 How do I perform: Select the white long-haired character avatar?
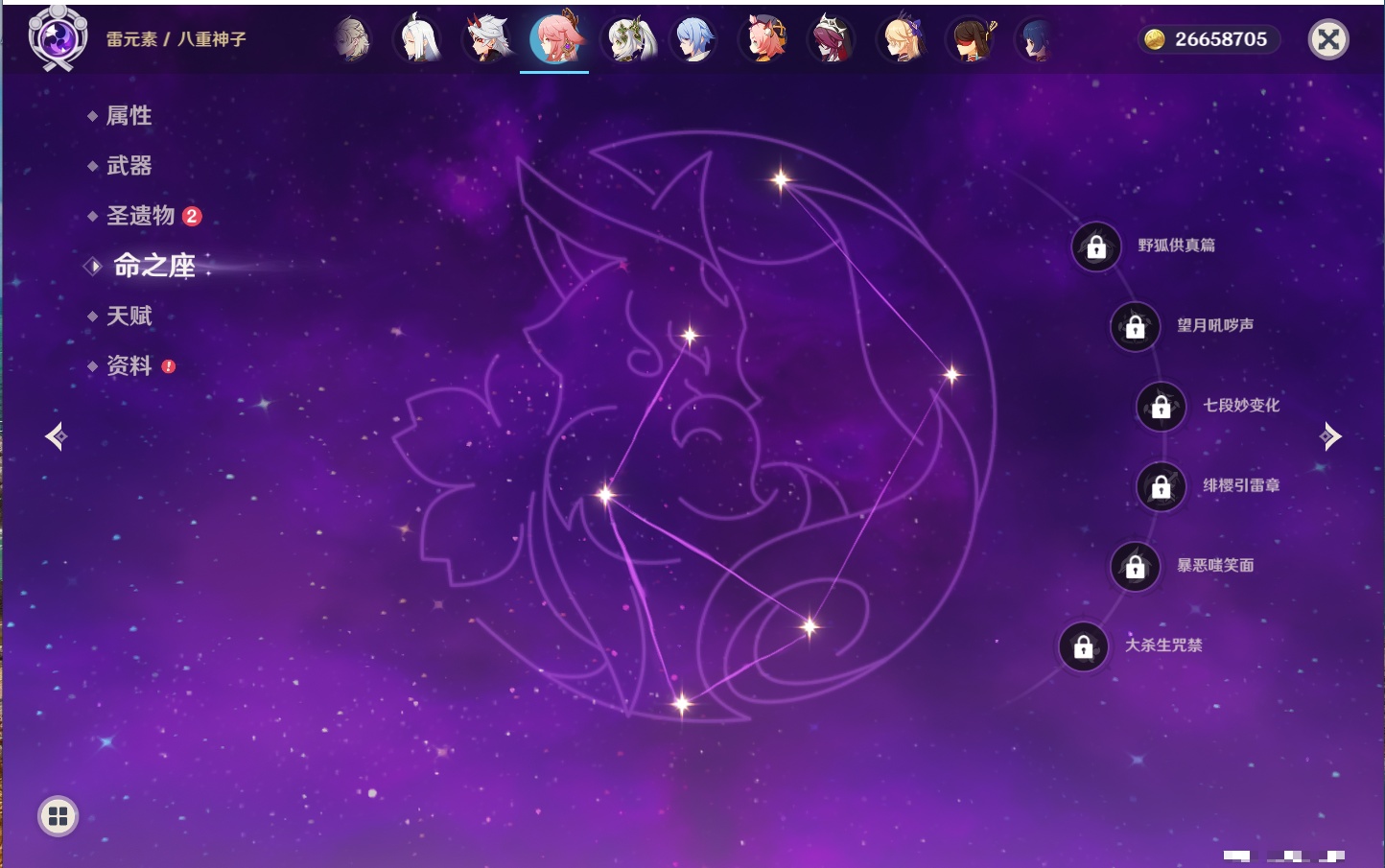pos(418,39)
